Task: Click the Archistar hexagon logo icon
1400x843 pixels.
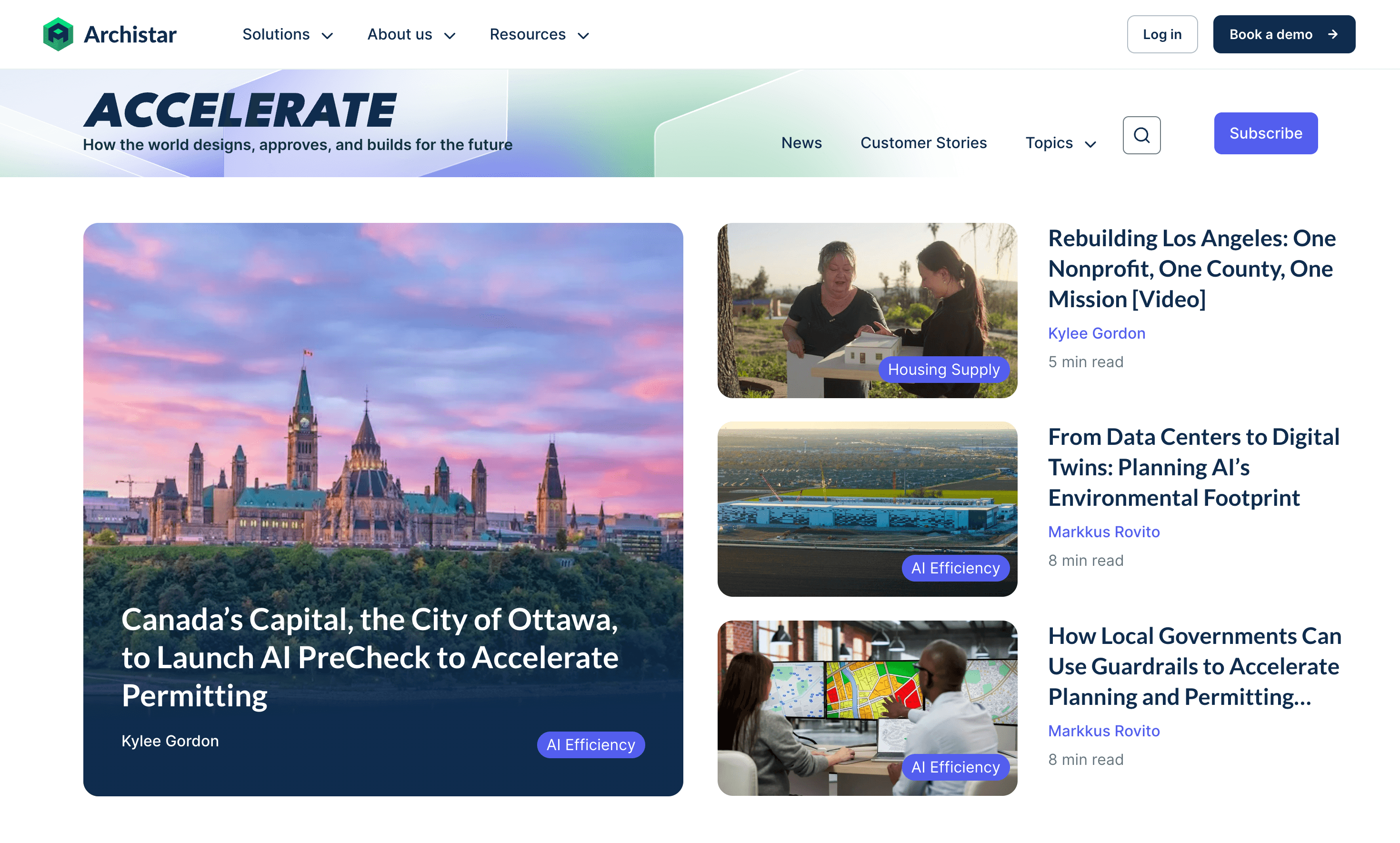Action: (x=58, y=34)
